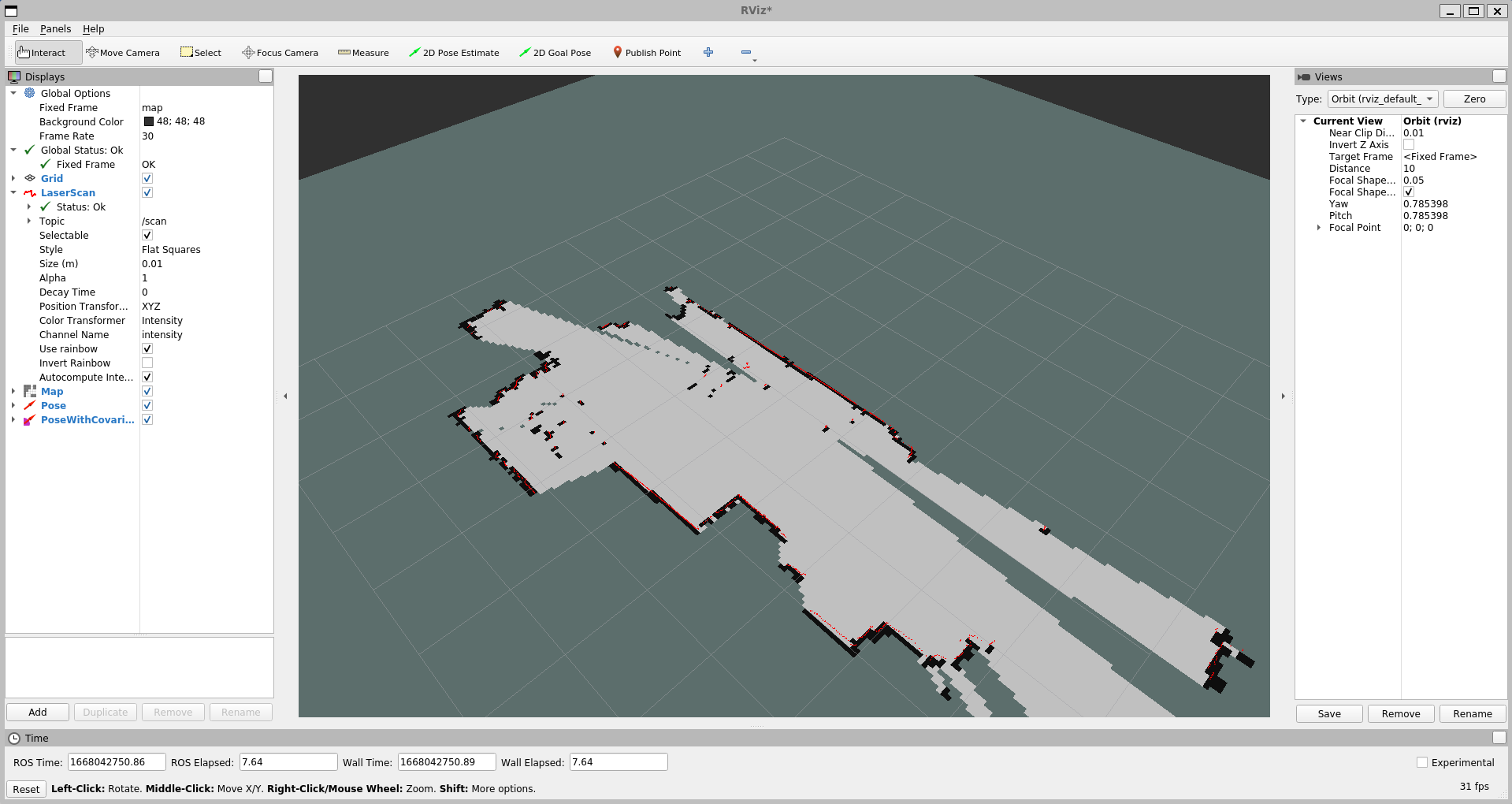Collapse right panel with the arrow handle
Screen dimensions: 1512x804
pos(1283,396)
